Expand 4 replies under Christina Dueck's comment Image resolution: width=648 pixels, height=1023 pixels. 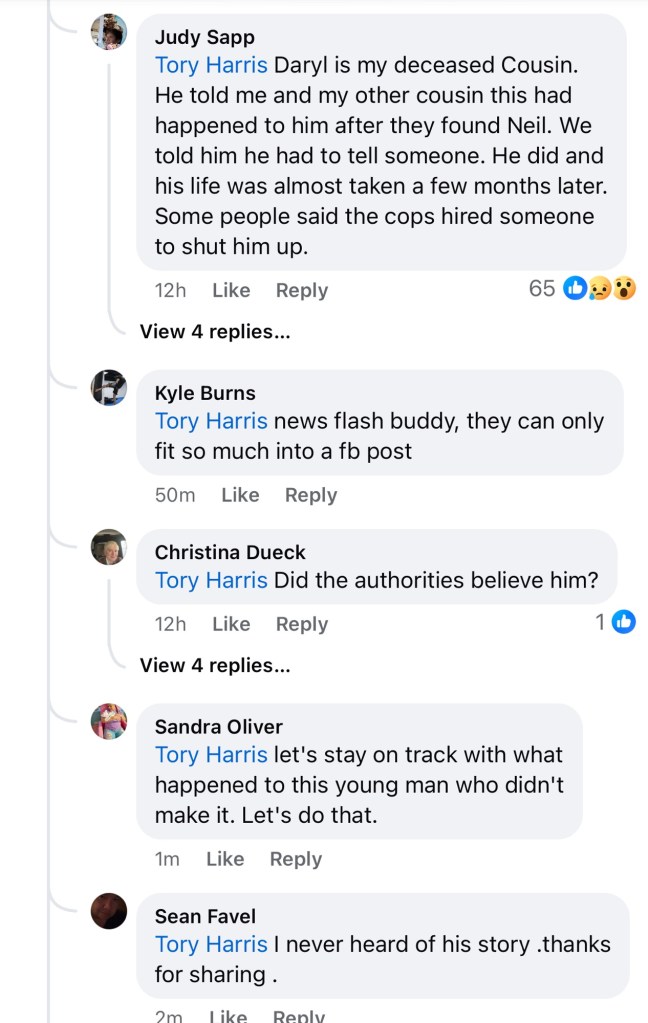[x=215, y=665]
